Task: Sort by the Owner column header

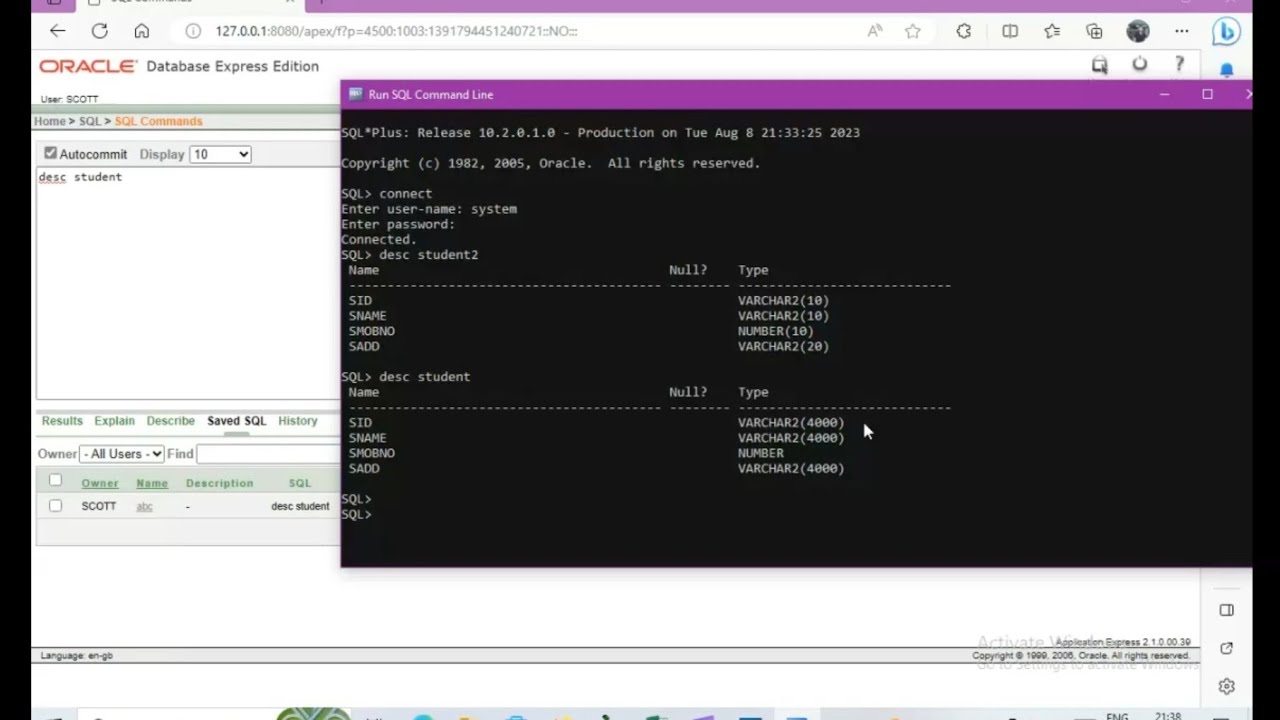Action: 100,483
